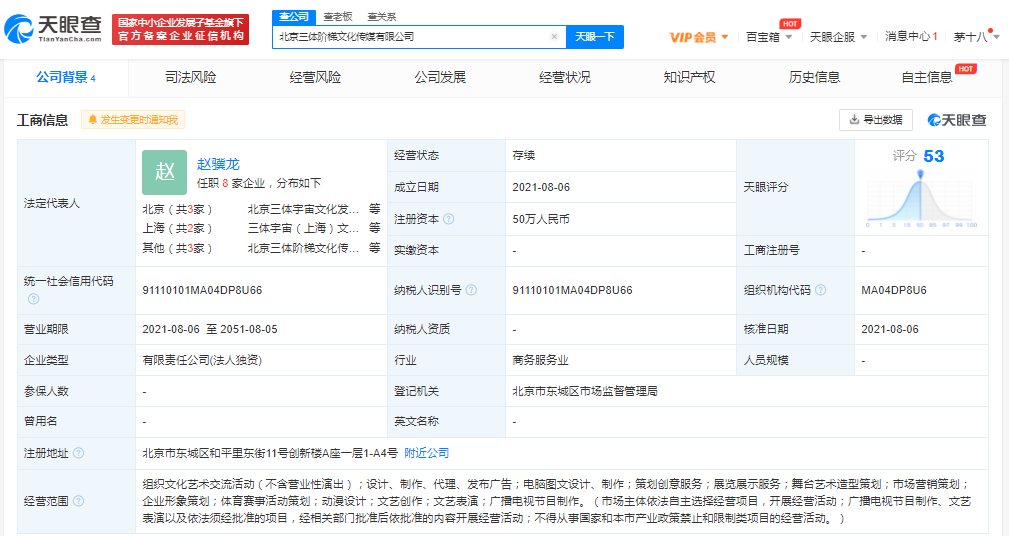Select registered capital 50万人民币
The image size is (1009, 536).
[541, 219]
